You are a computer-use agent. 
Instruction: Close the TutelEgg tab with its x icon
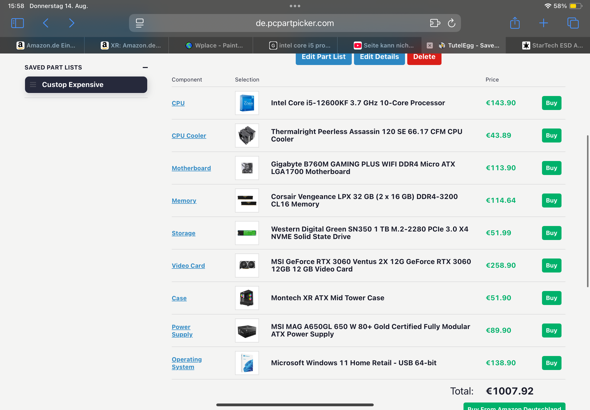pos(429,46)
